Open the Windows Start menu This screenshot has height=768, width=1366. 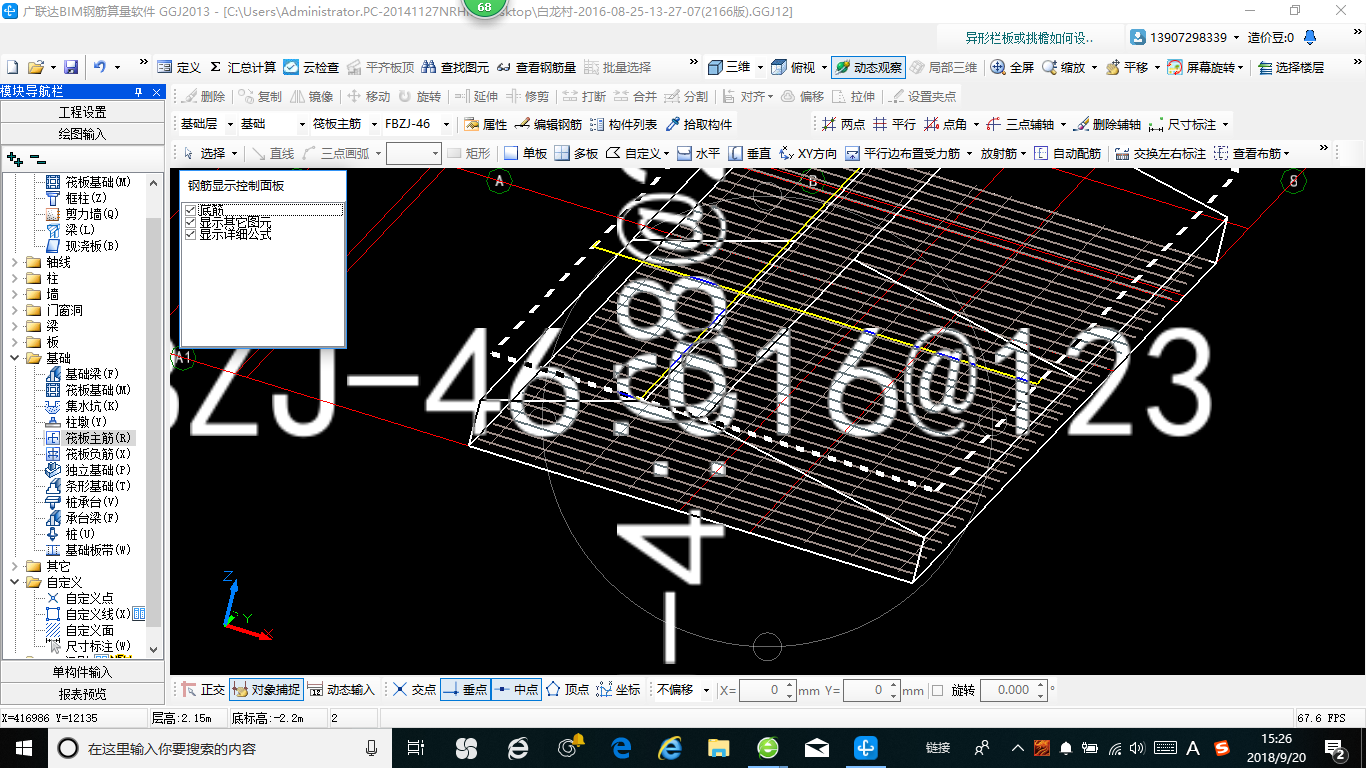coord(22,748)
